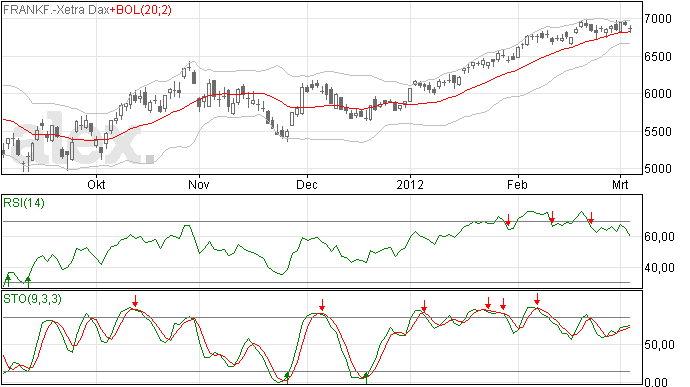Select the green up arrow in STO mid-December

click(366, 377)
